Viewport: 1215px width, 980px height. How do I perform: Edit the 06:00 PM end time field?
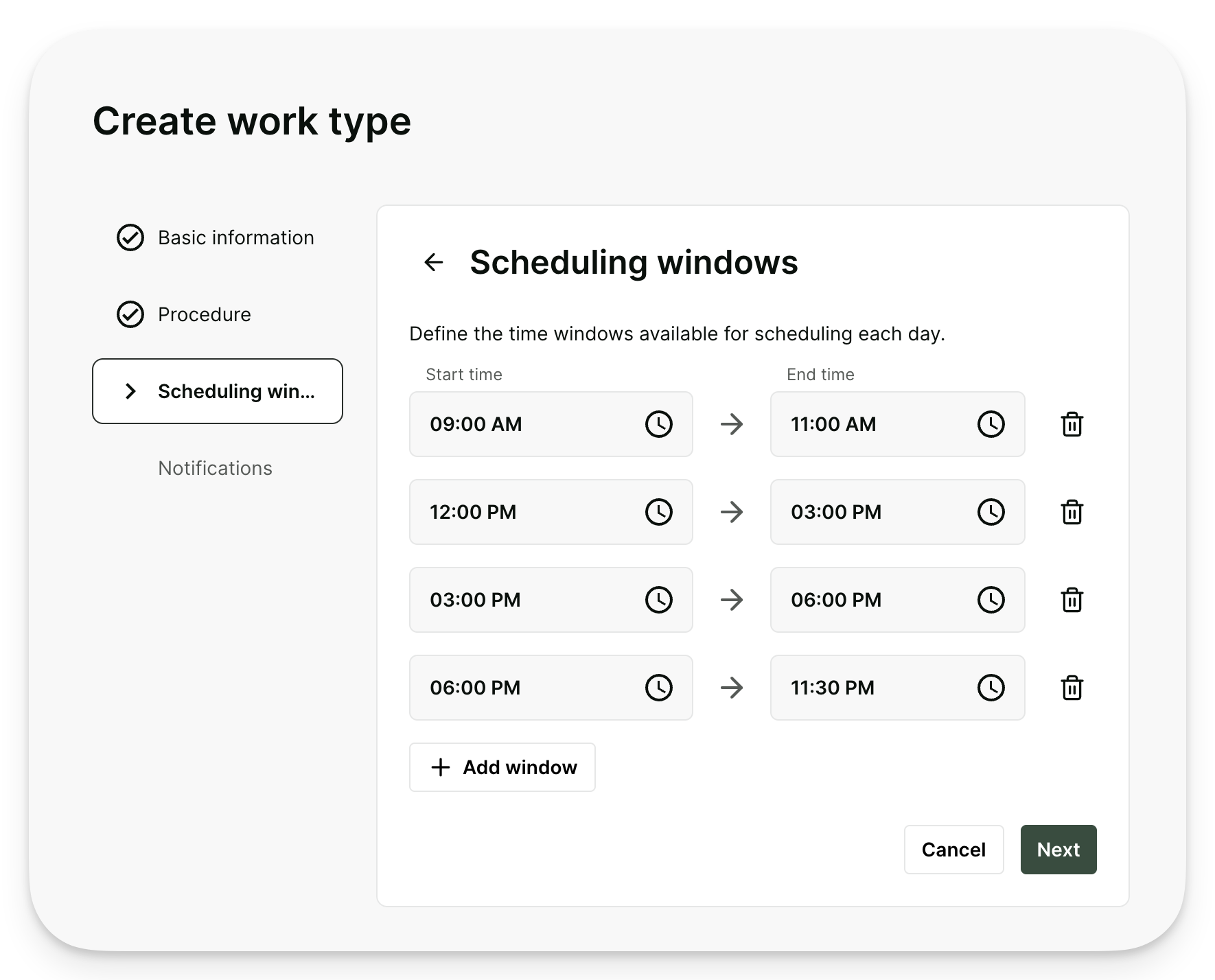(898, 600)
